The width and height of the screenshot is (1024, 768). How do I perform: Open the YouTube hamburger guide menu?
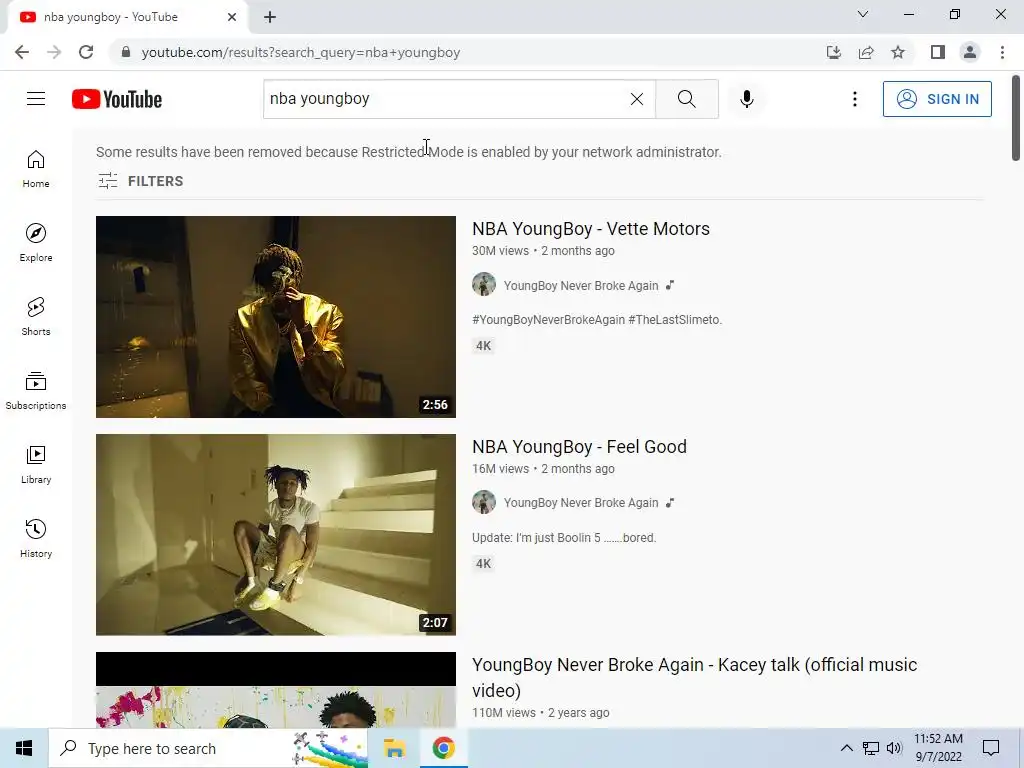[36, 99]
